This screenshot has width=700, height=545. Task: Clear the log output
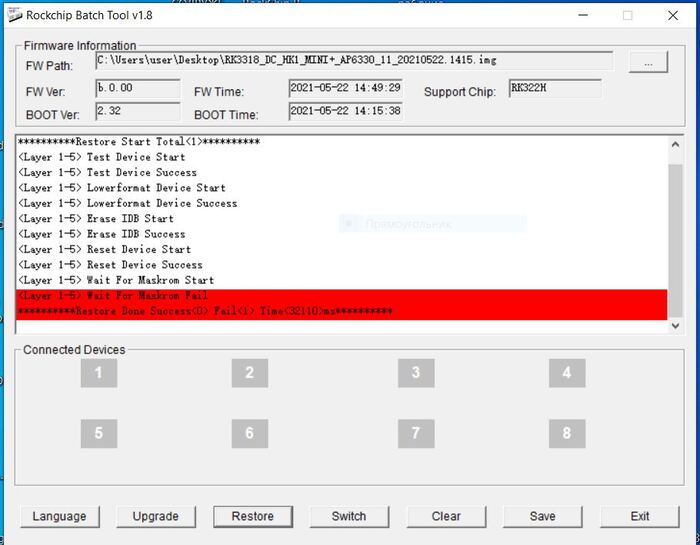coord(446,516)
